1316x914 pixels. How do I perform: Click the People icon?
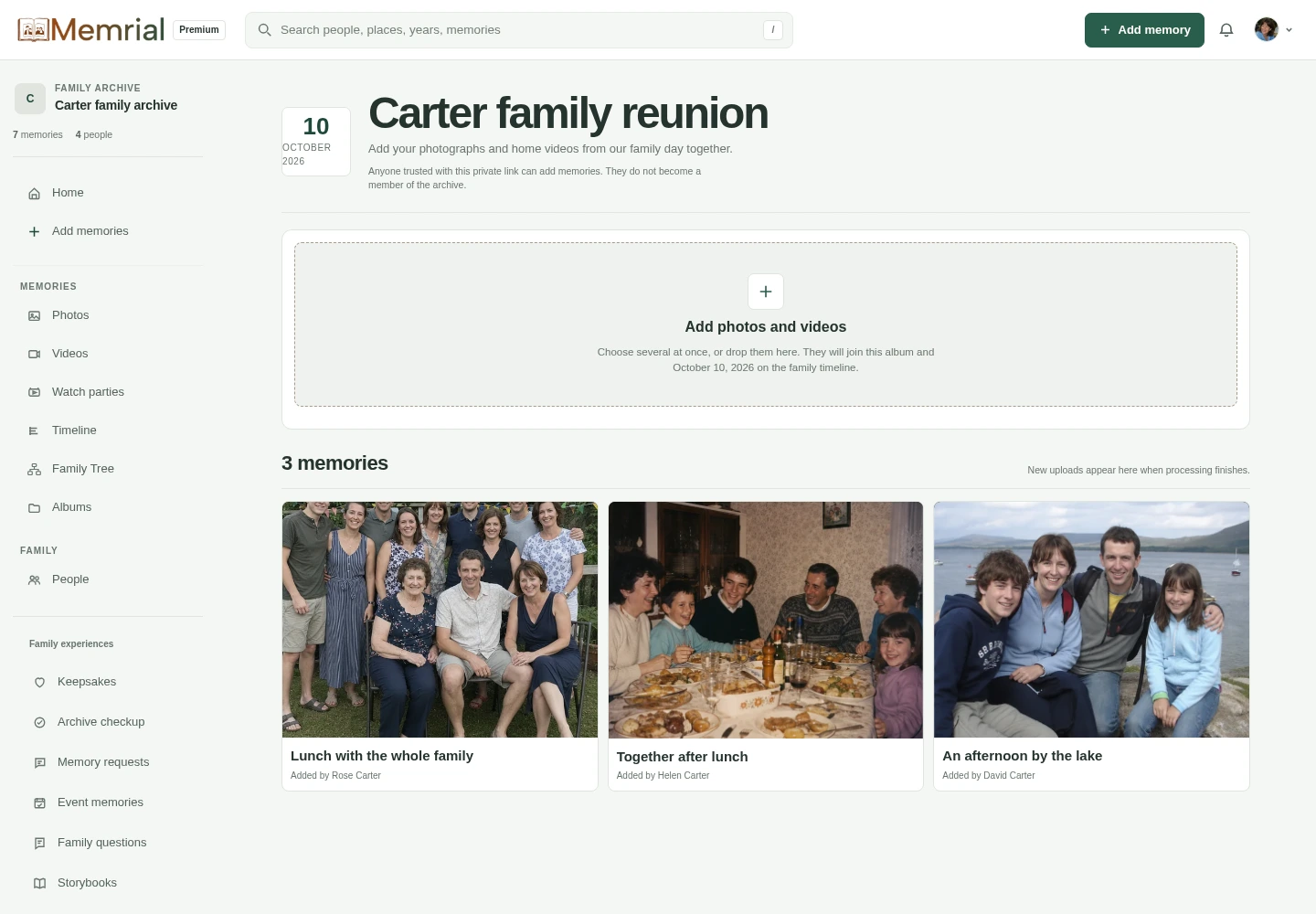[x=35, y=579]
